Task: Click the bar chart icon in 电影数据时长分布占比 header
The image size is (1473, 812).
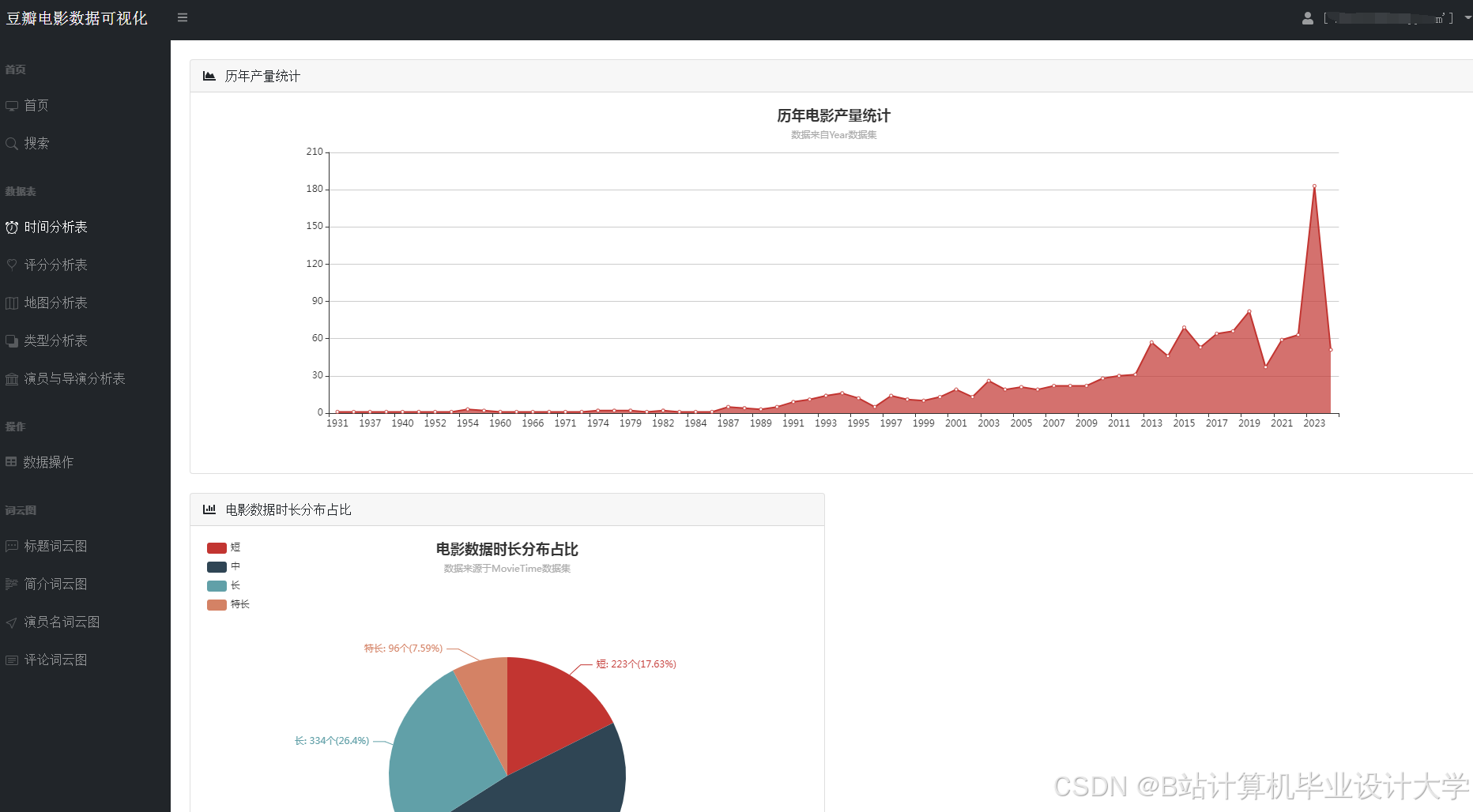Action: (209, 509)
